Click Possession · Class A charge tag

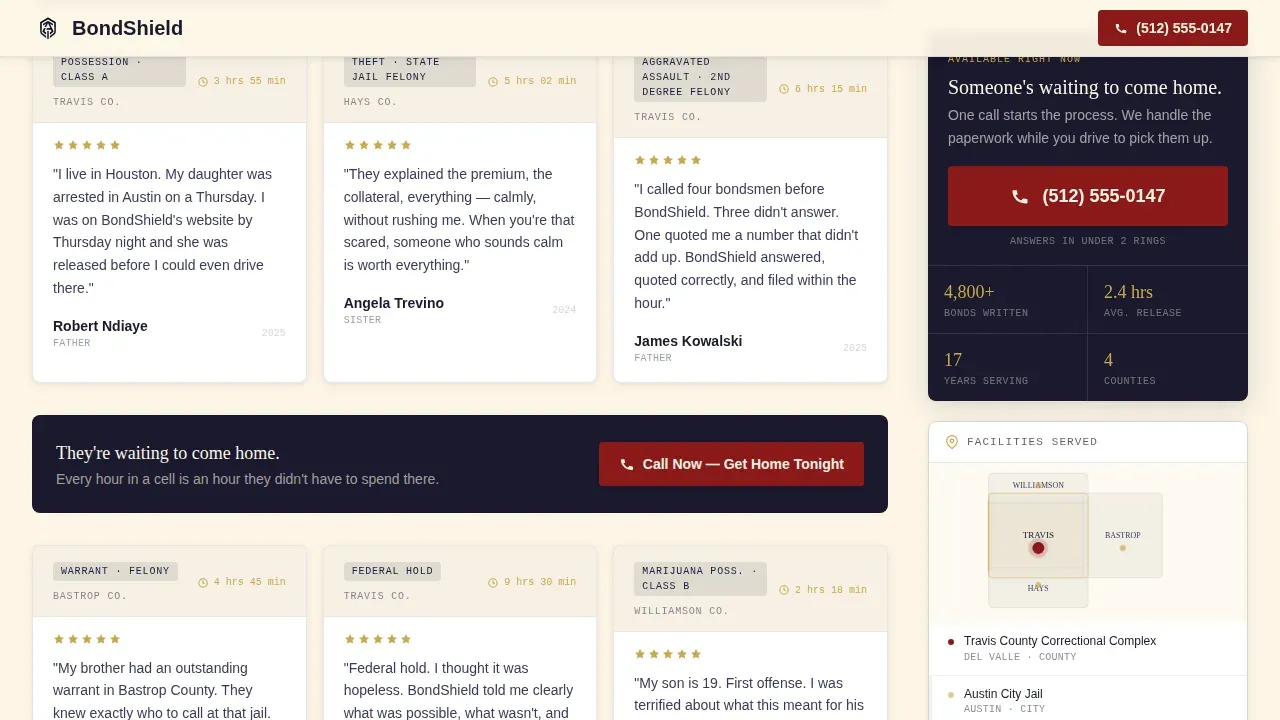(x=119, y=70)
